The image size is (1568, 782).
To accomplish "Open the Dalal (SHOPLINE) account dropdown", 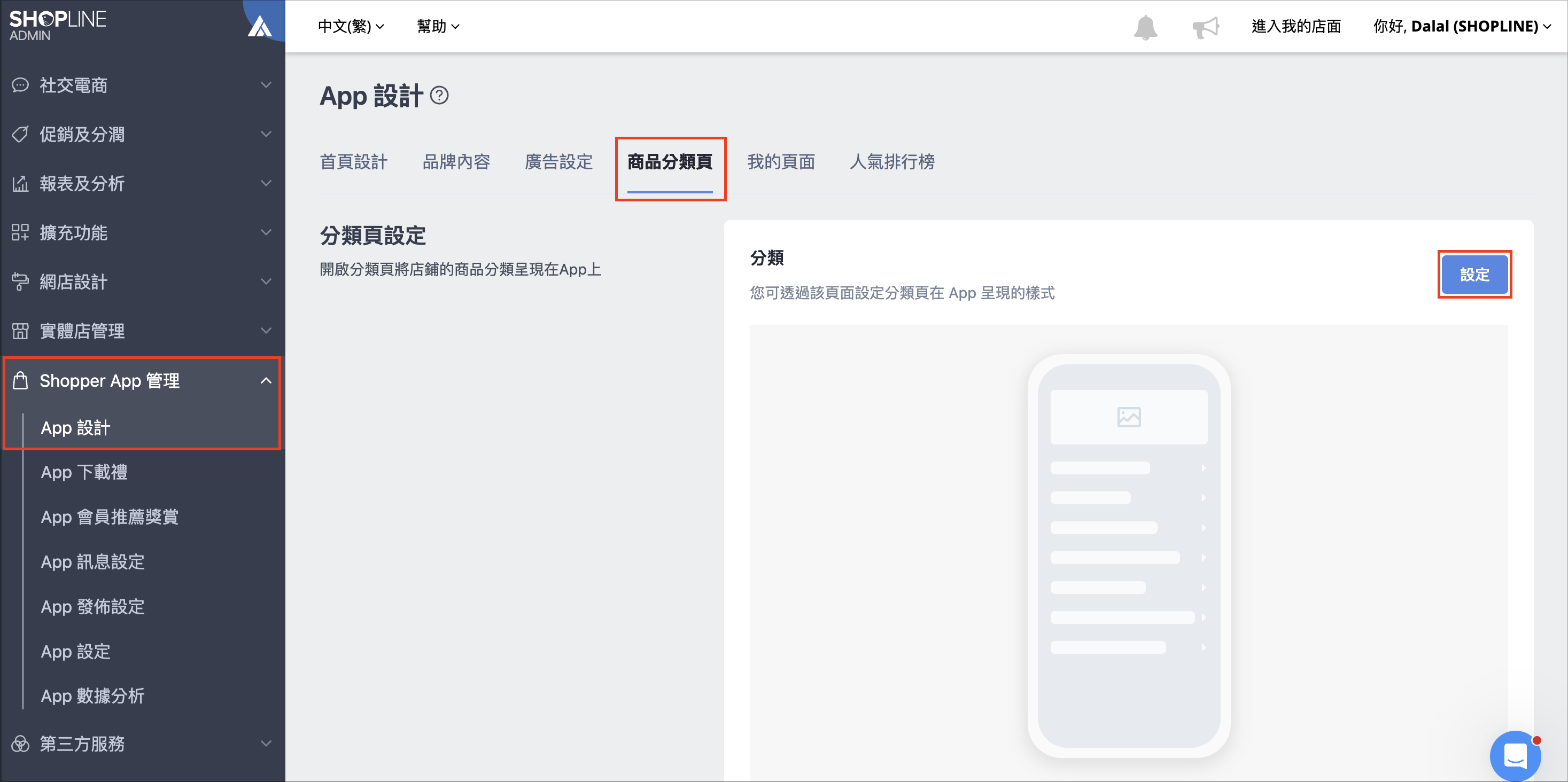I will 1462,26.
